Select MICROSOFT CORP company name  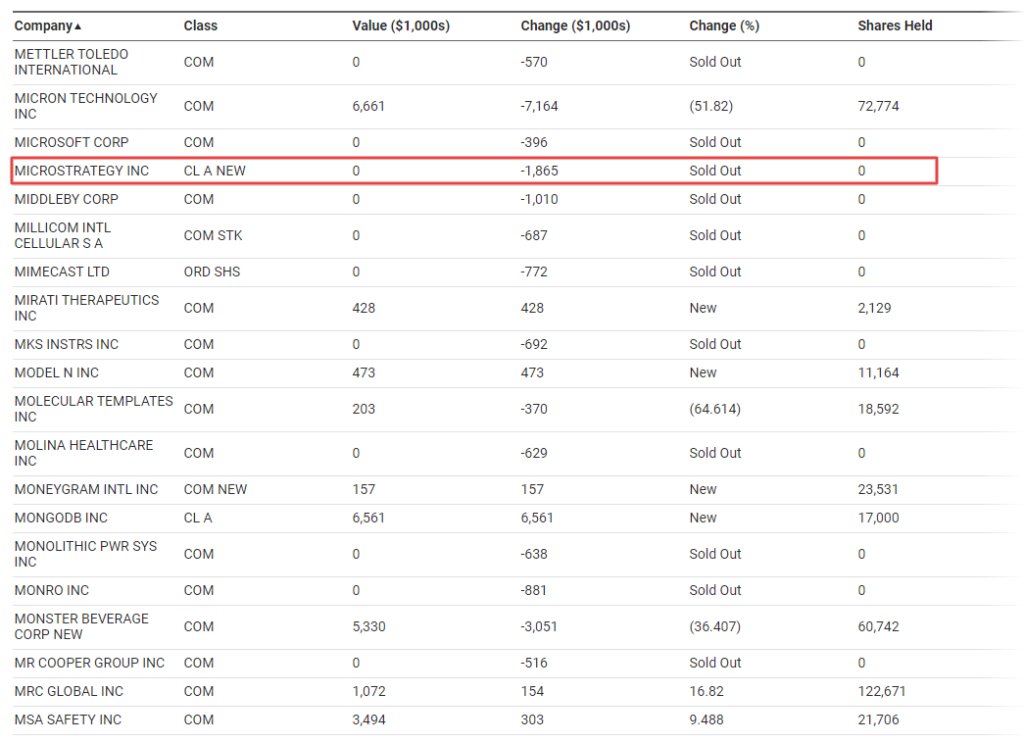pyautogui.click(x=72, y=142)
